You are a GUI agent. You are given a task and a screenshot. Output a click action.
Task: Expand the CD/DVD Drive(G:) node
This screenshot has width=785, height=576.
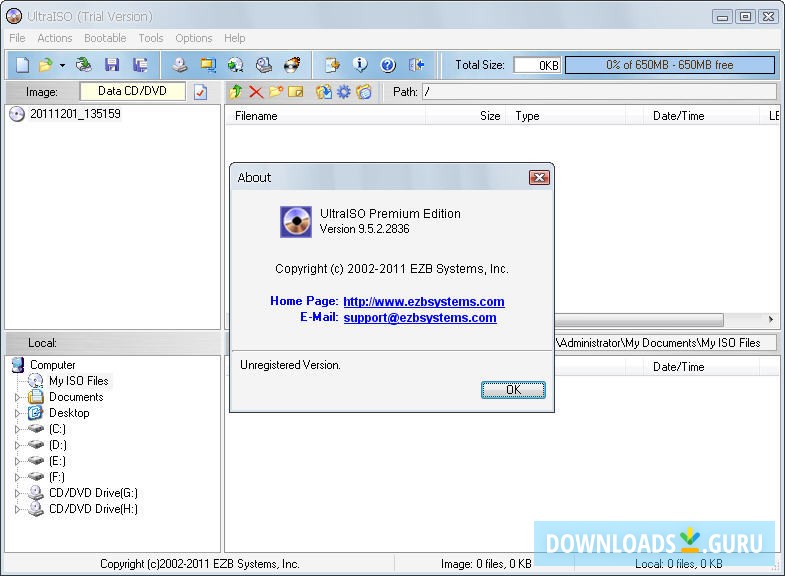[18, 493]
